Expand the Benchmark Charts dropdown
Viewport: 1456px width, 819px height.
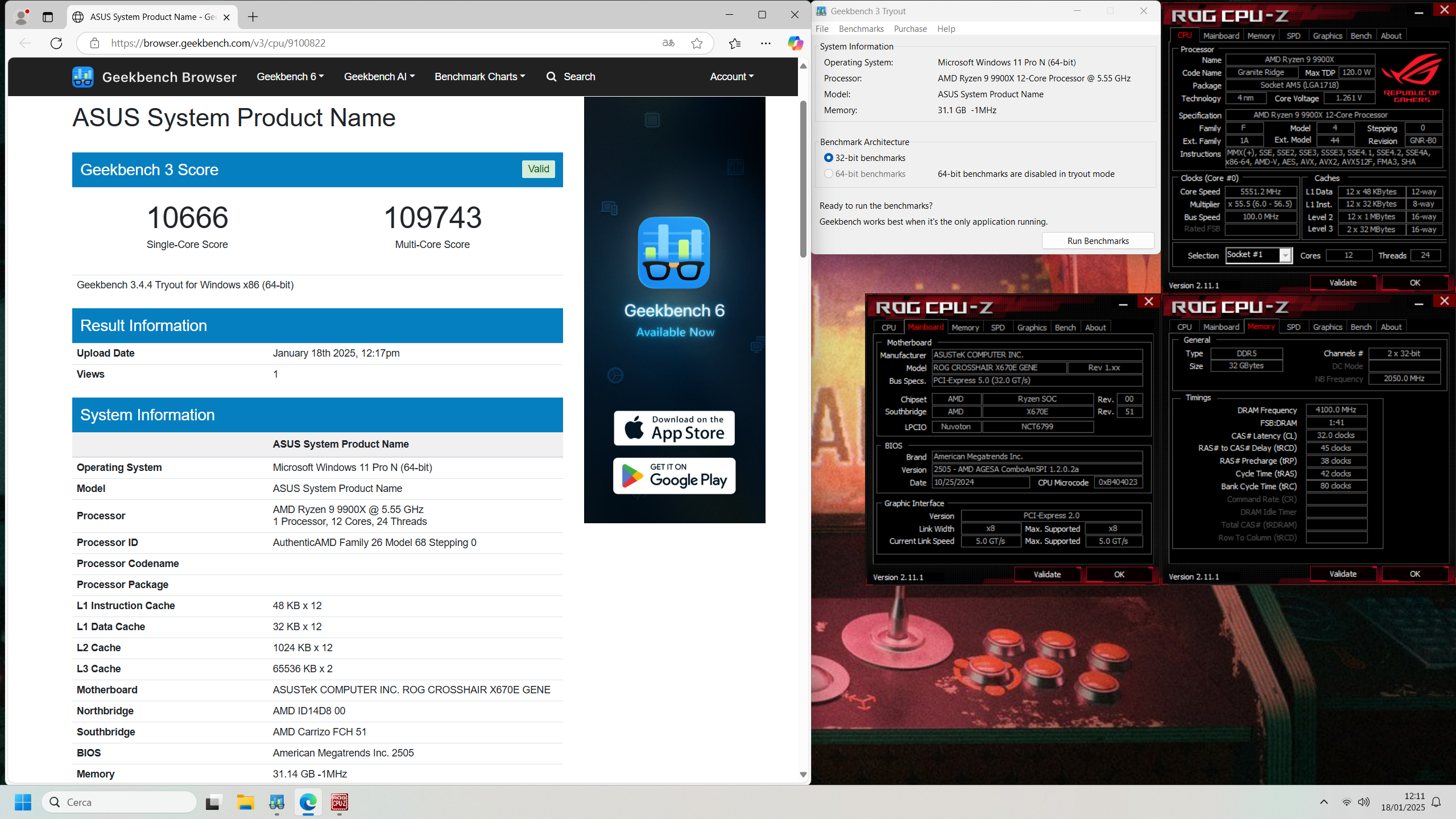point(479,77)
